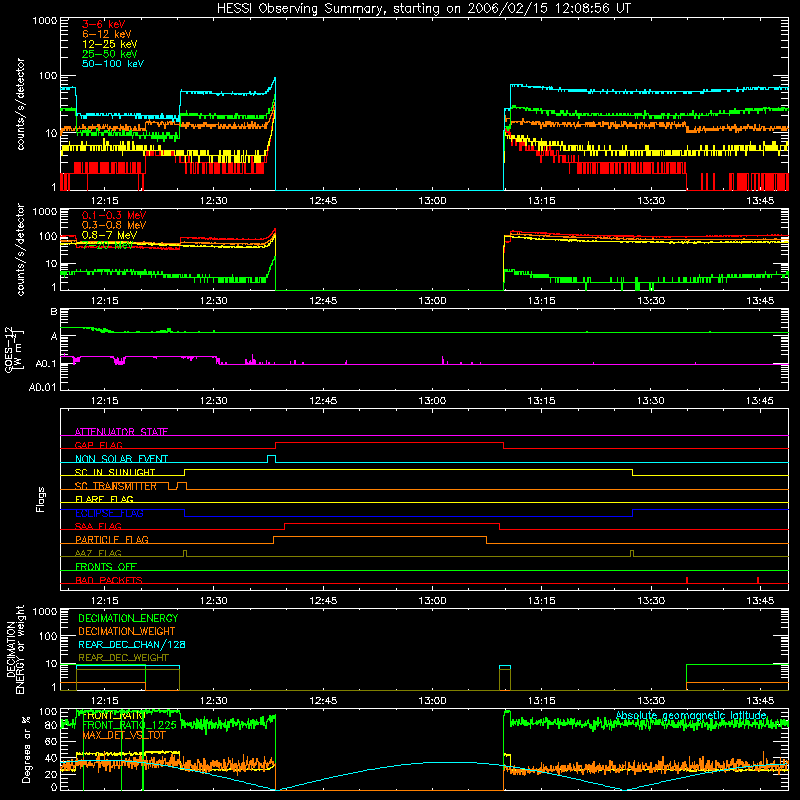
Task: Click the HESSI Observing Summary title text
Action: [424, 8]
